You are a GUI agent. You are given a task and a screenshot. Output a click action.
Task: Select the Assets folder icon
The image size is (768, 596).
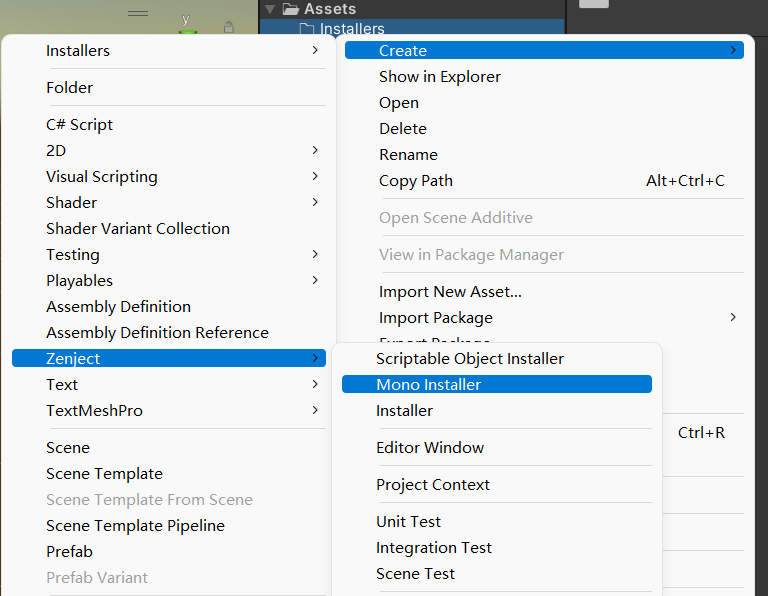coord(291,8)
